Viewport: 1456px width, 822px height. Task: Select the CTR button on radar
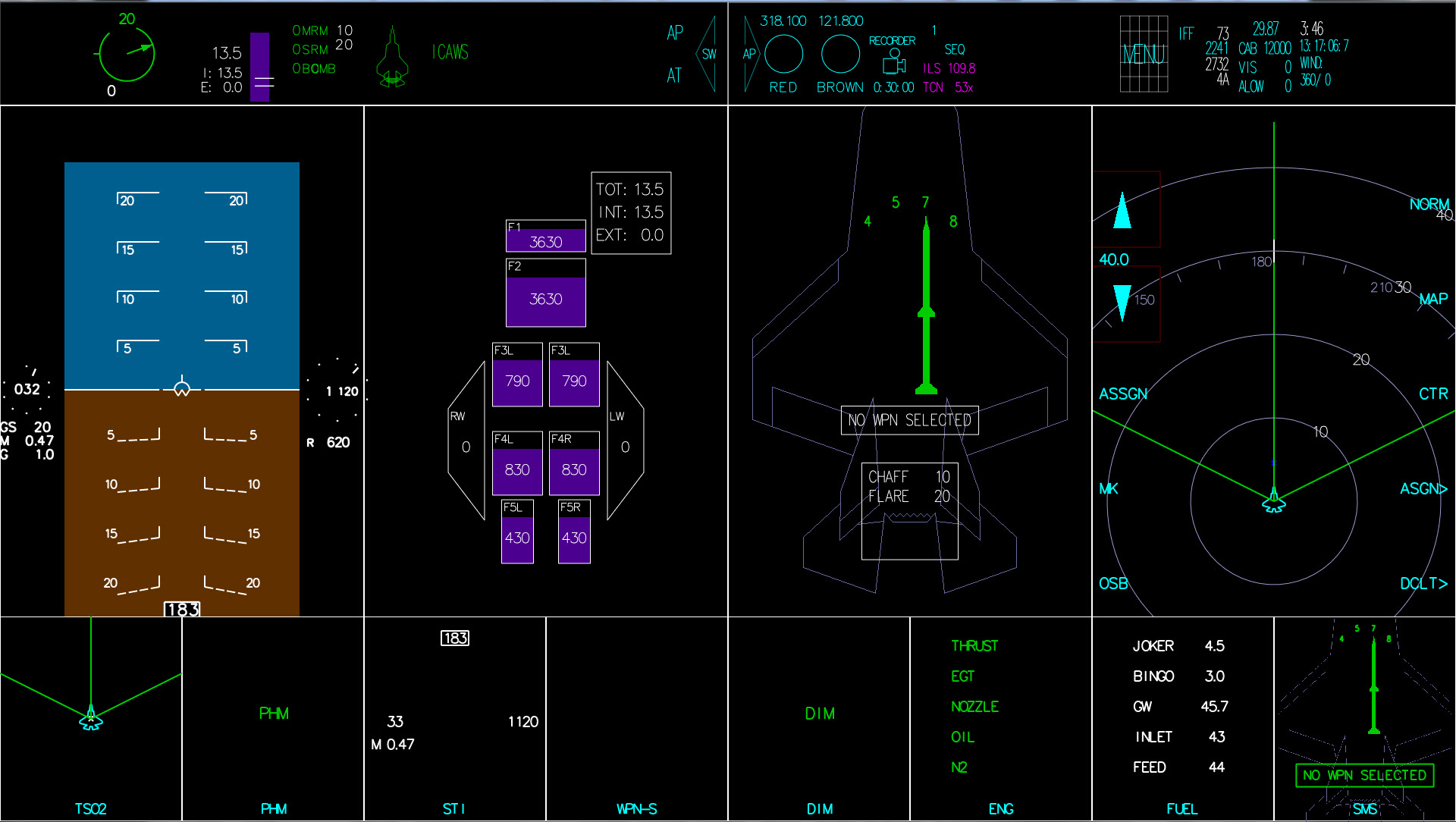(1432, 394)
